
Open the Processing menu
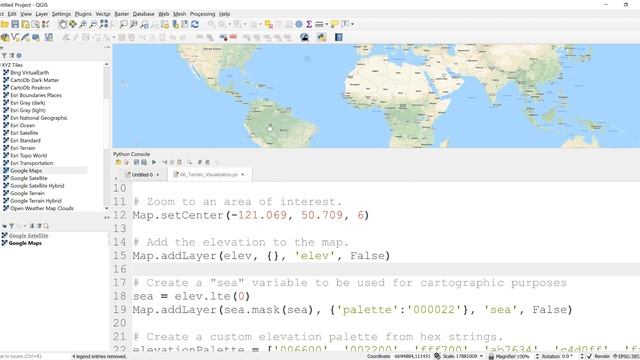(202, 14)
